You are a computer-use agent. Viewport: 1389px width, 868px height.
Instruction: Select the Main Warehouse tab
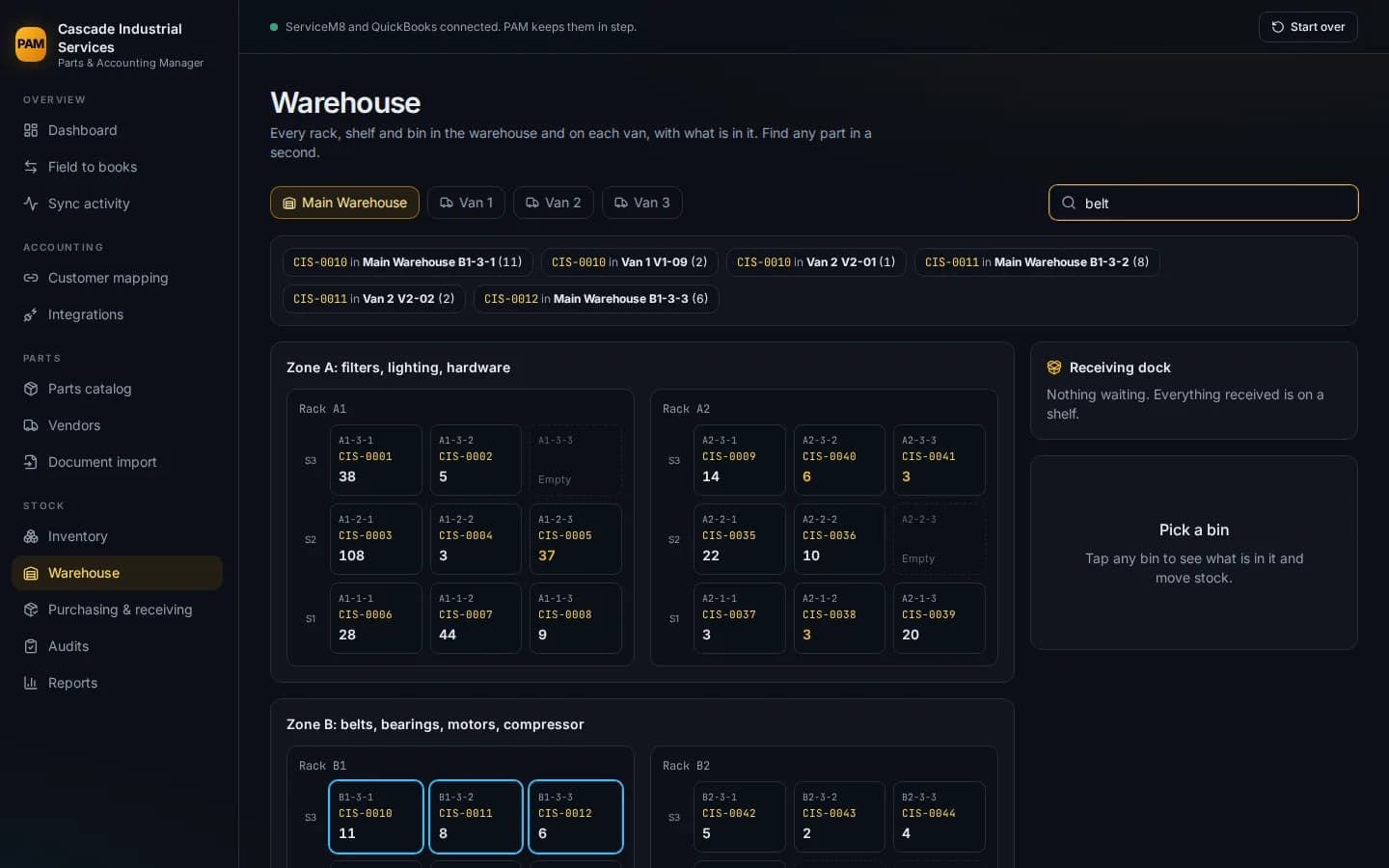coord(344,203)
